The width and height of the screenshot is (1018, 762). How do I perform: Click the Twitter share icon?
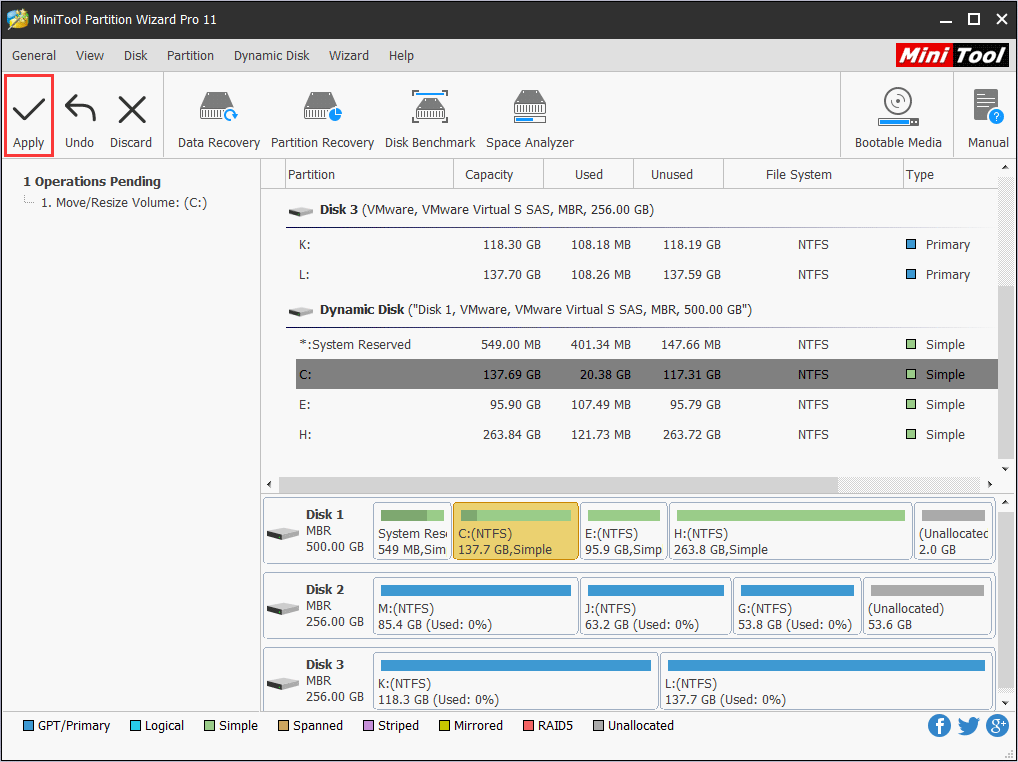tap(968, 726)
